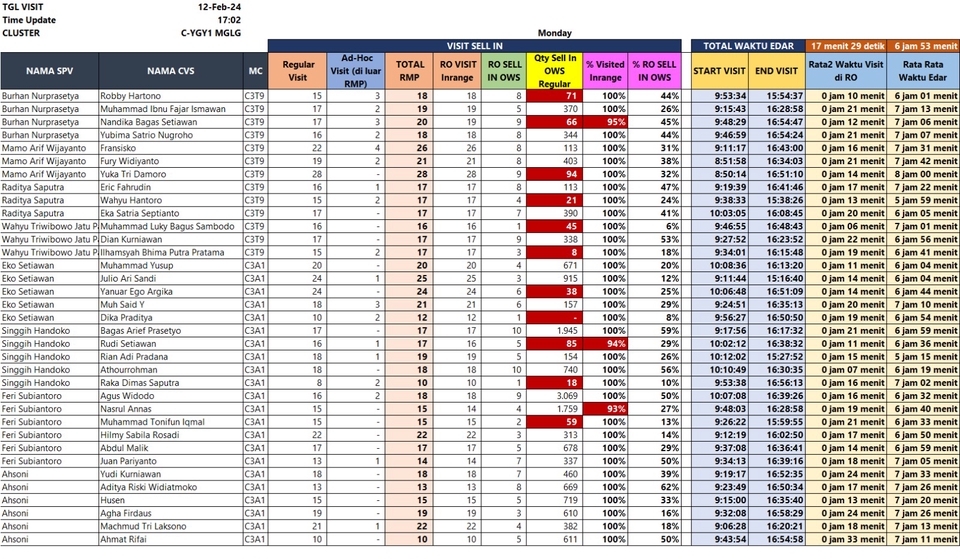The width and height of the screenshot is (960, 559).
Task: Select the Yudi Kurniawan cell
Action: tap(171, 475)
